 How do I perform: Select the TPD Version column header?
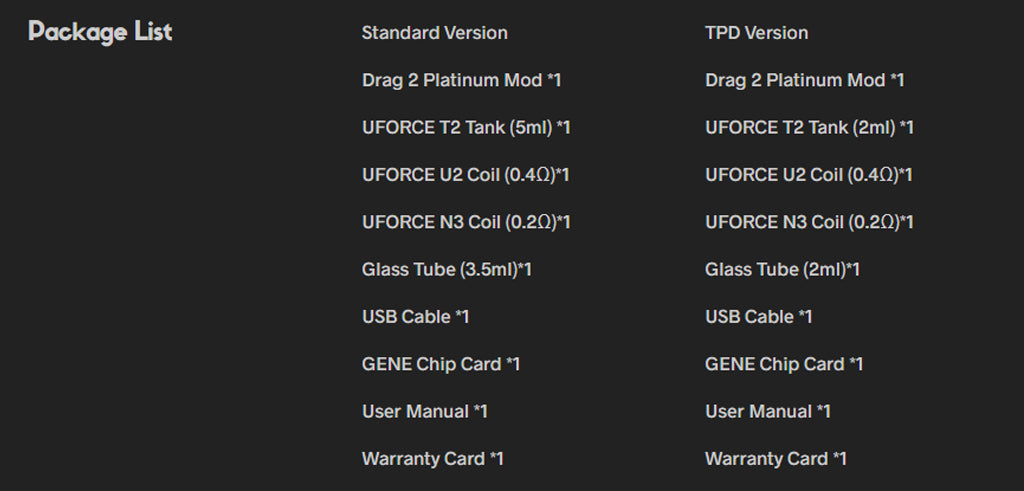[757, 33]
